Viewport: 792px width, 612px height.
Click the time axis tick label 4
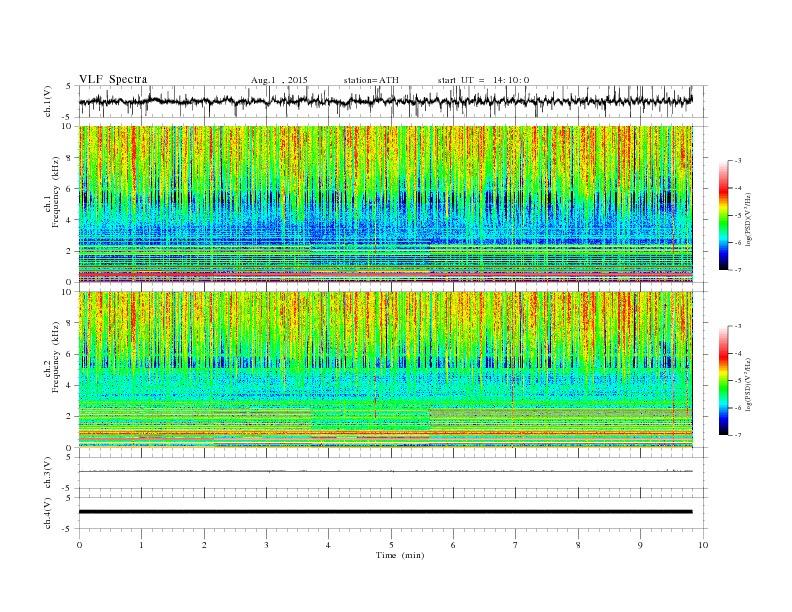tap(328, 545)
